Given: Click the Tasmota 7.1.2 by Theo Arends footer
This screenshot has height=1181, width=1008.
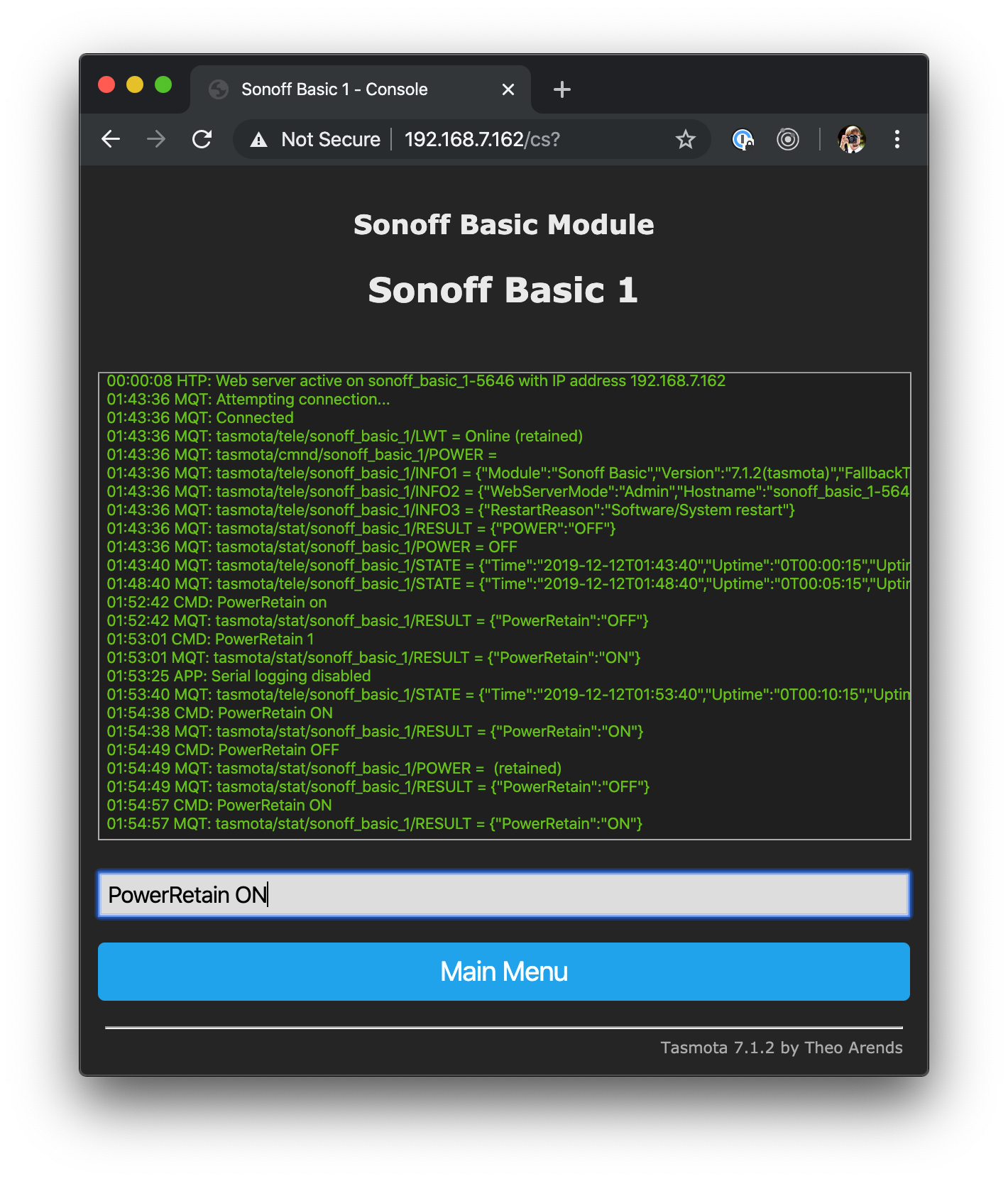Looking at the screenshot, I should click(782, 1048).
